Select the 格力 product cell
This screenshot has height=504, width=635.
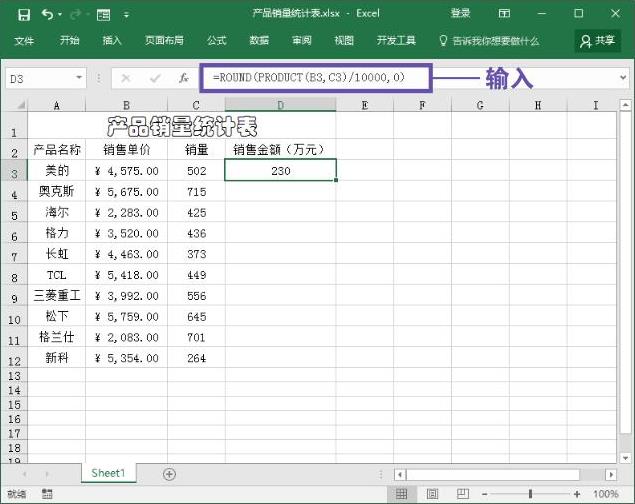[x=56, y=233]
